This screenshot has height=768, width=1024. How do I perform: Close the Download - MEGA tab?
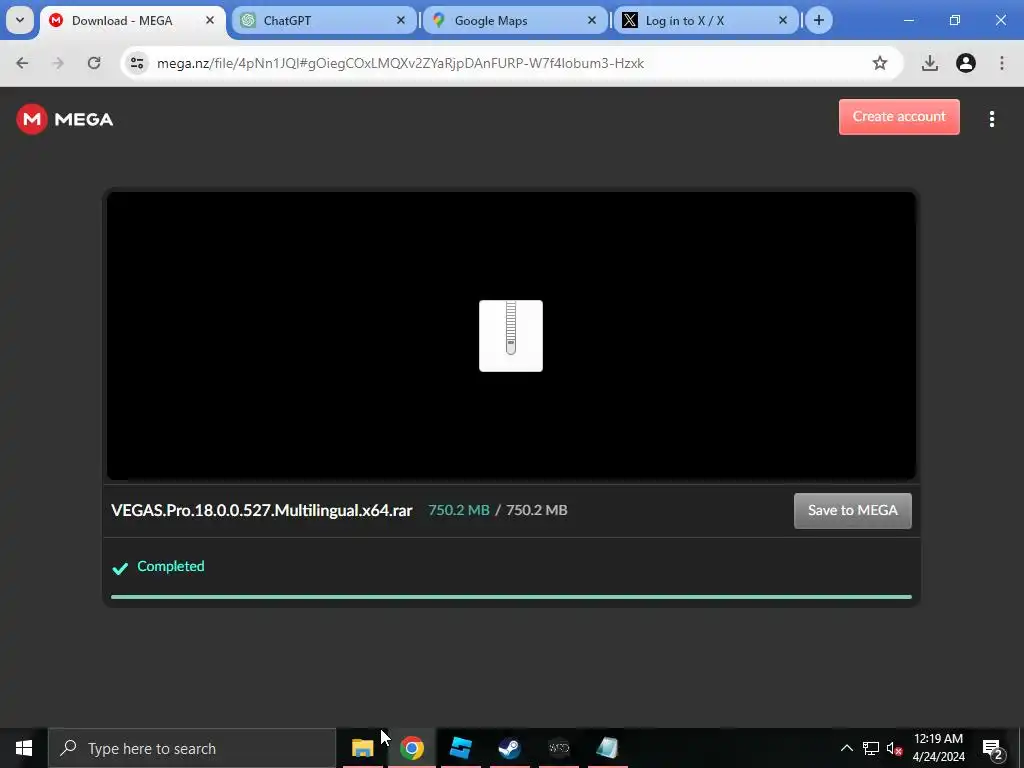210,20
